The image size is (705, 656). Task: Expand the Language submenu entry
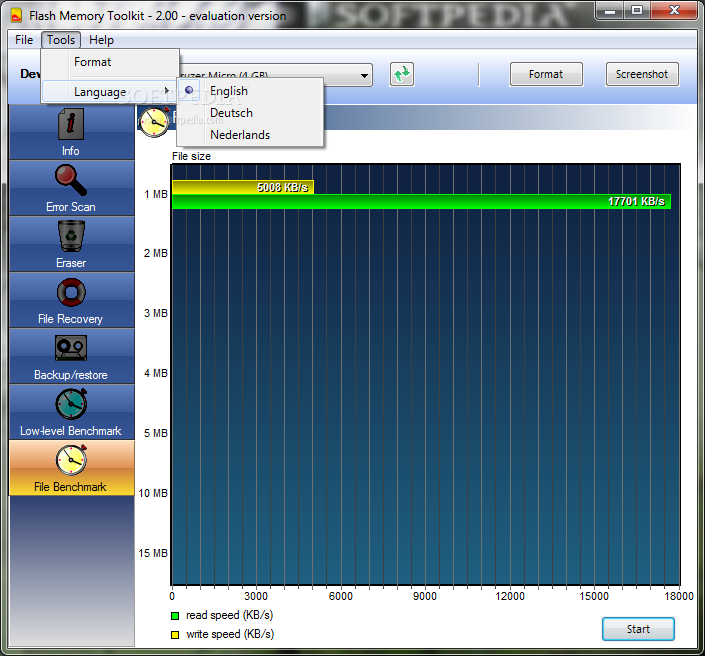pyautogui.click(x=110, y=92)
